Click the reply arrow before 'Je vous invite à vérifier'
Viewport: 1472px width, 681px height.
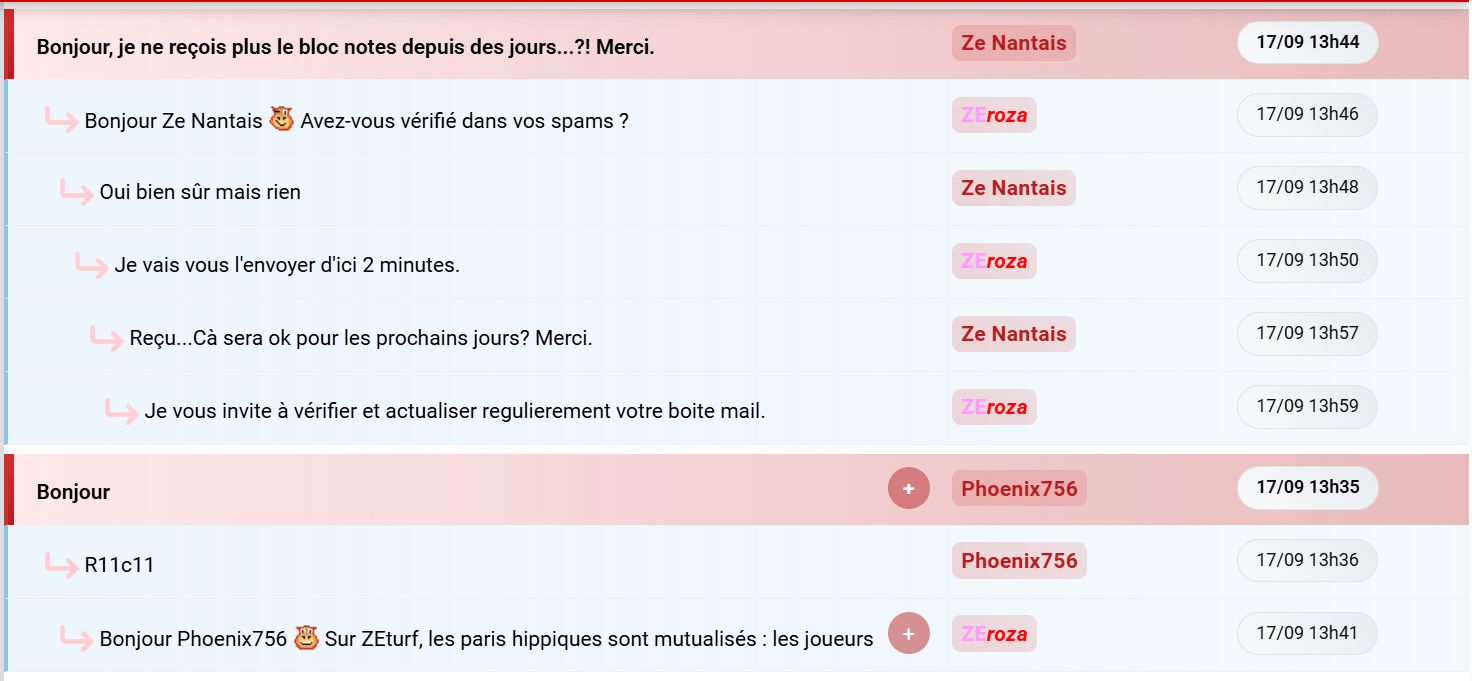click(122, 411)
